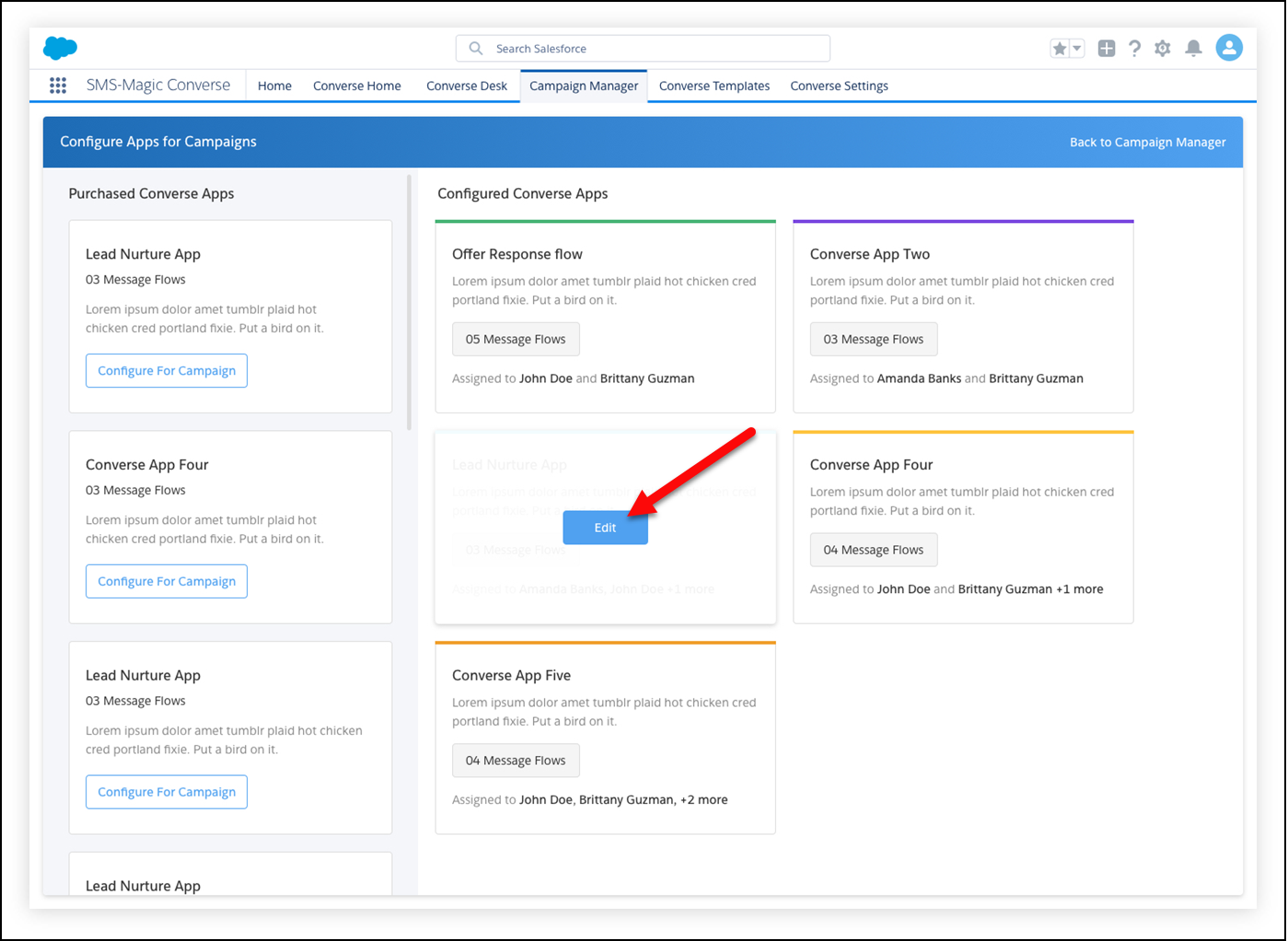
Task: Click the purchased apps panel scrollbar
Action: coord(409,303)
